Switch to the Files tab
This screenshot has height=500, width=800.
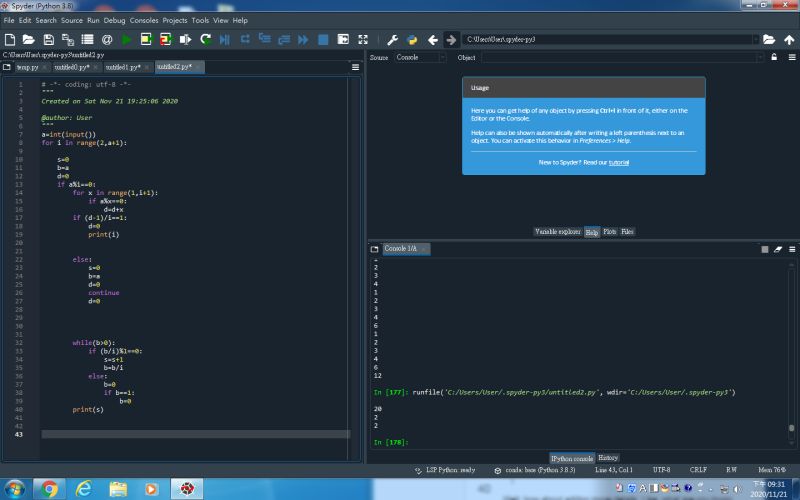point(627,232)
